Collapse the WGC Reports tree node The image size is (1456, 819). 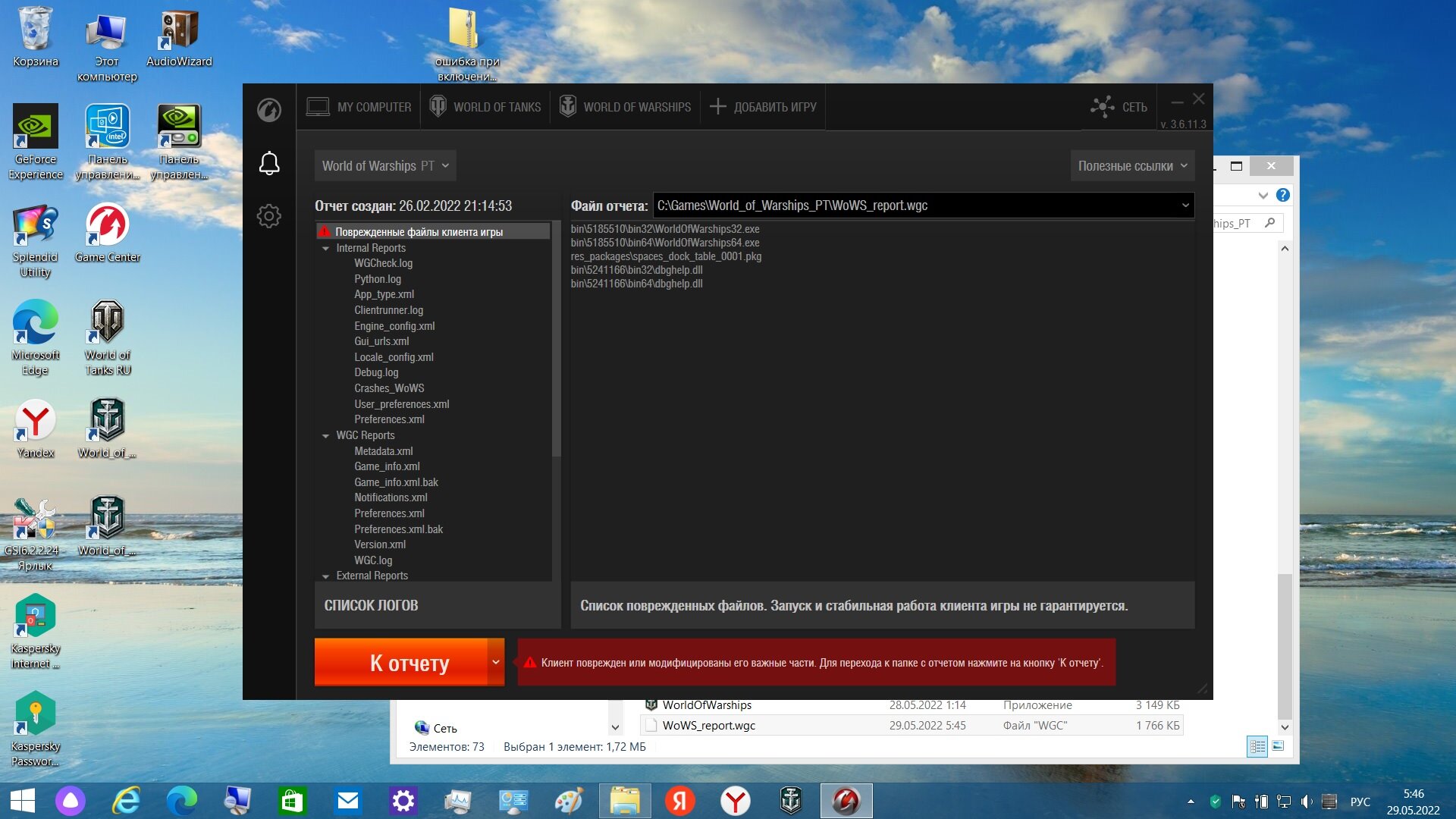coord(326,436)
